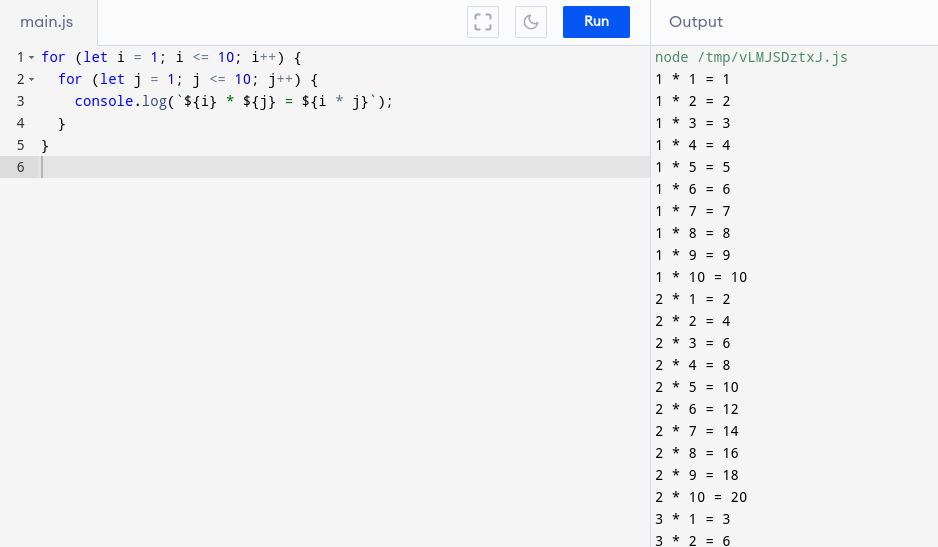938x547 pixels.
Task: Run the JavaScript code
Action: [x=596, y=22]
